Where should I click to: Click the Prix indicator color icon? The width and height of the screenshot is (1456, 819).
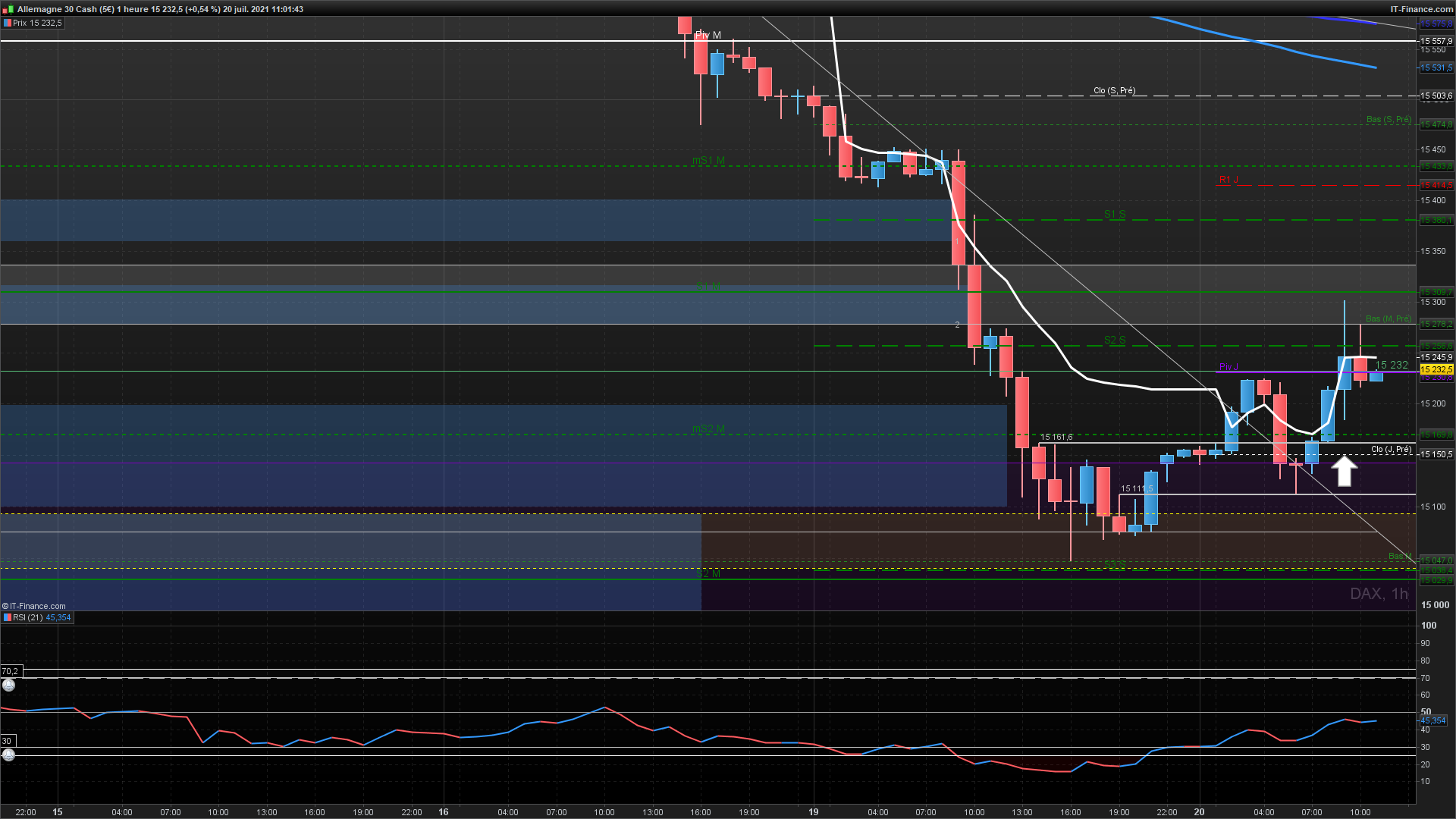click(x=8, y=24)
